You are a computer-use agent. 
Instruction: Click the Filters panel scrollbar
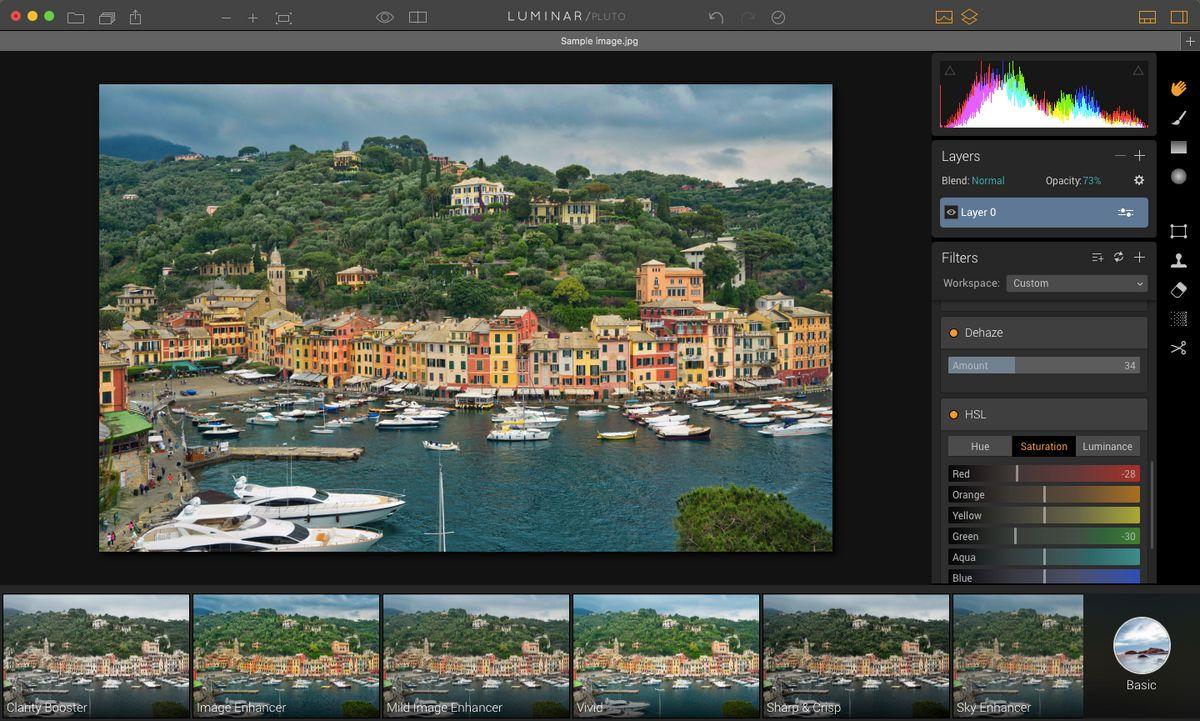click(x=1153, y=505)
